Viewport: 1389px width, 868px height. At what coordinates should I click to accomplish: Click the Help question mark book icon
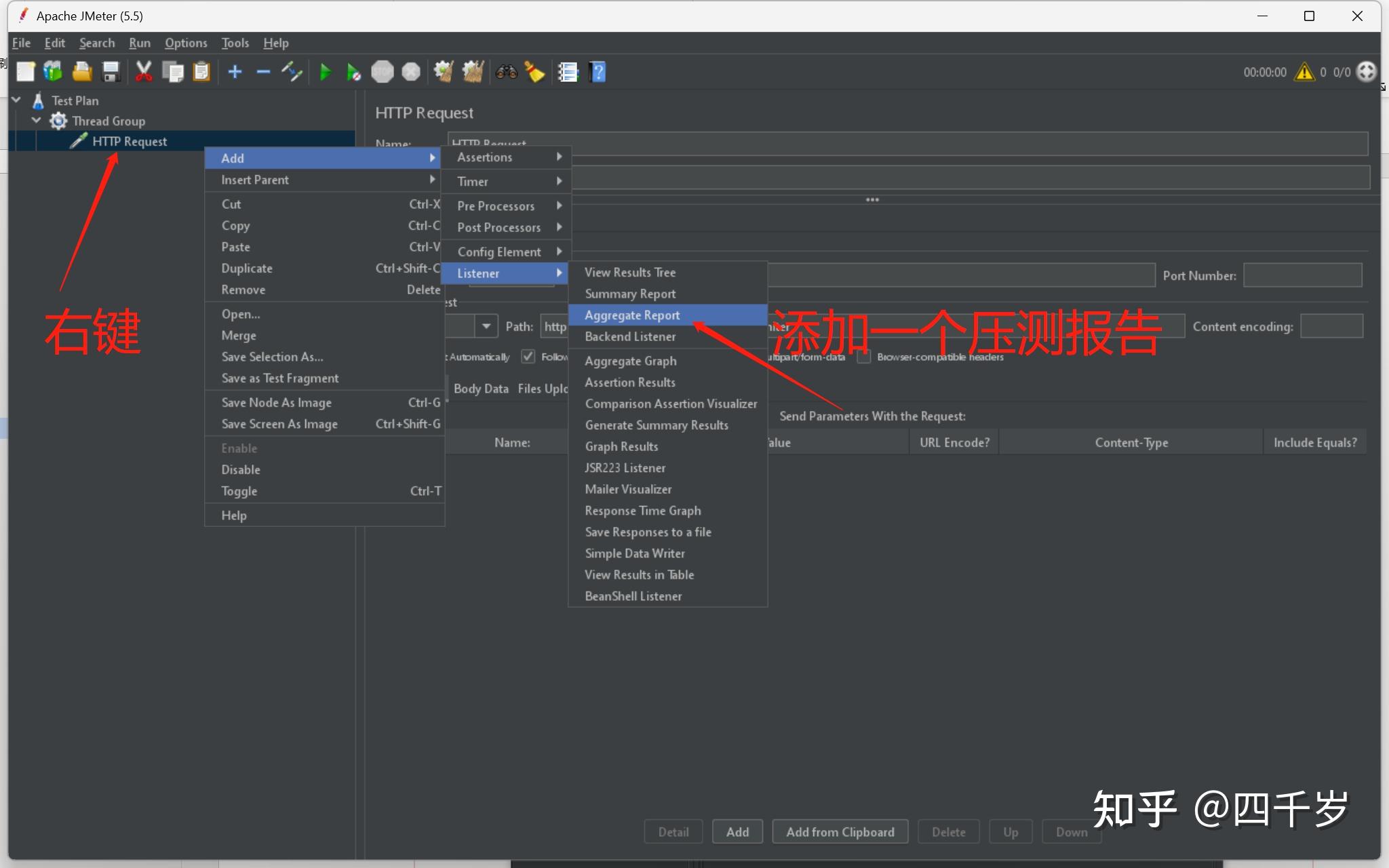click(x=598, y=72)
